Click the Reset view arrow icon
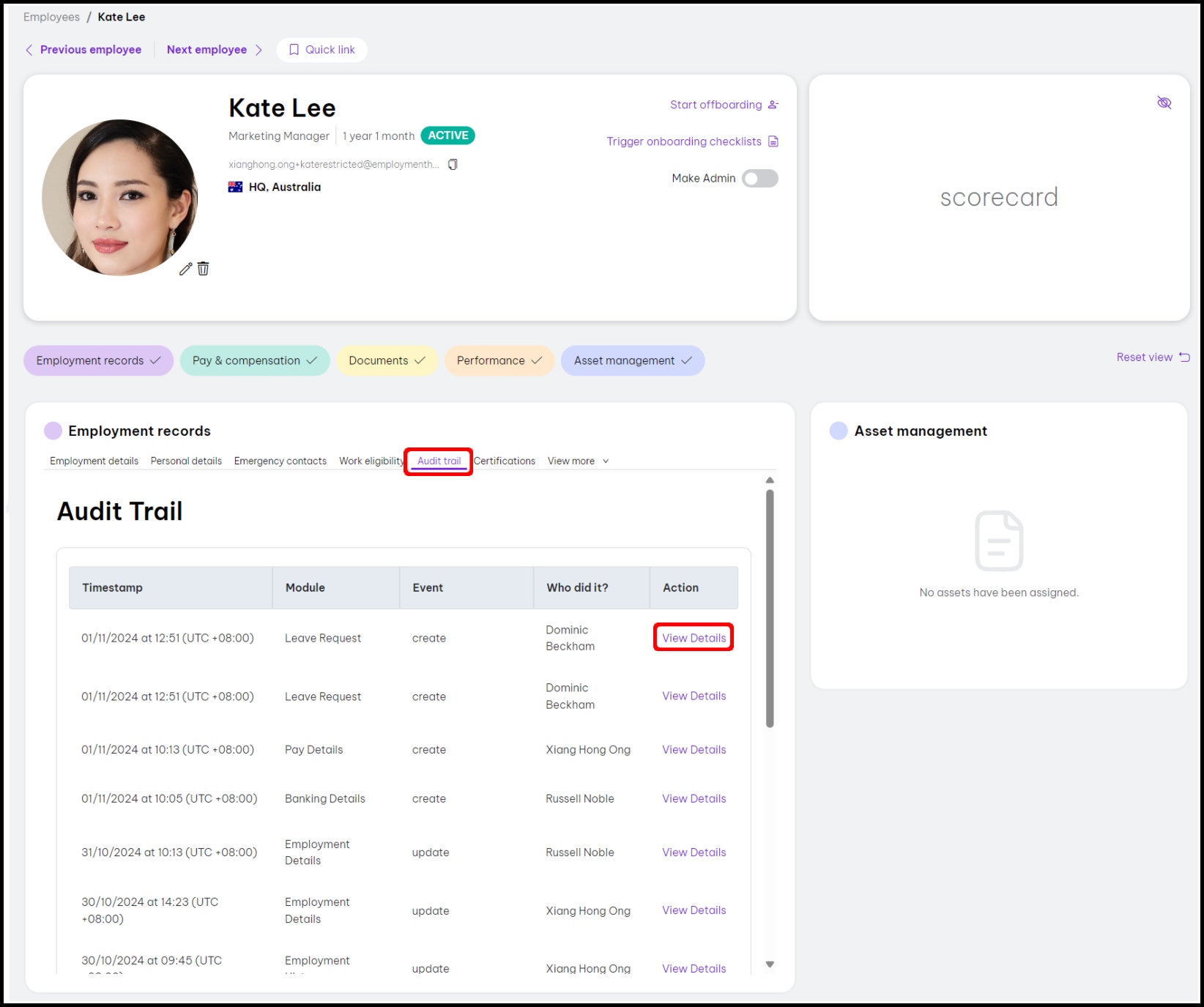Viewport: 1204px width, 1007px height. 1184,357
